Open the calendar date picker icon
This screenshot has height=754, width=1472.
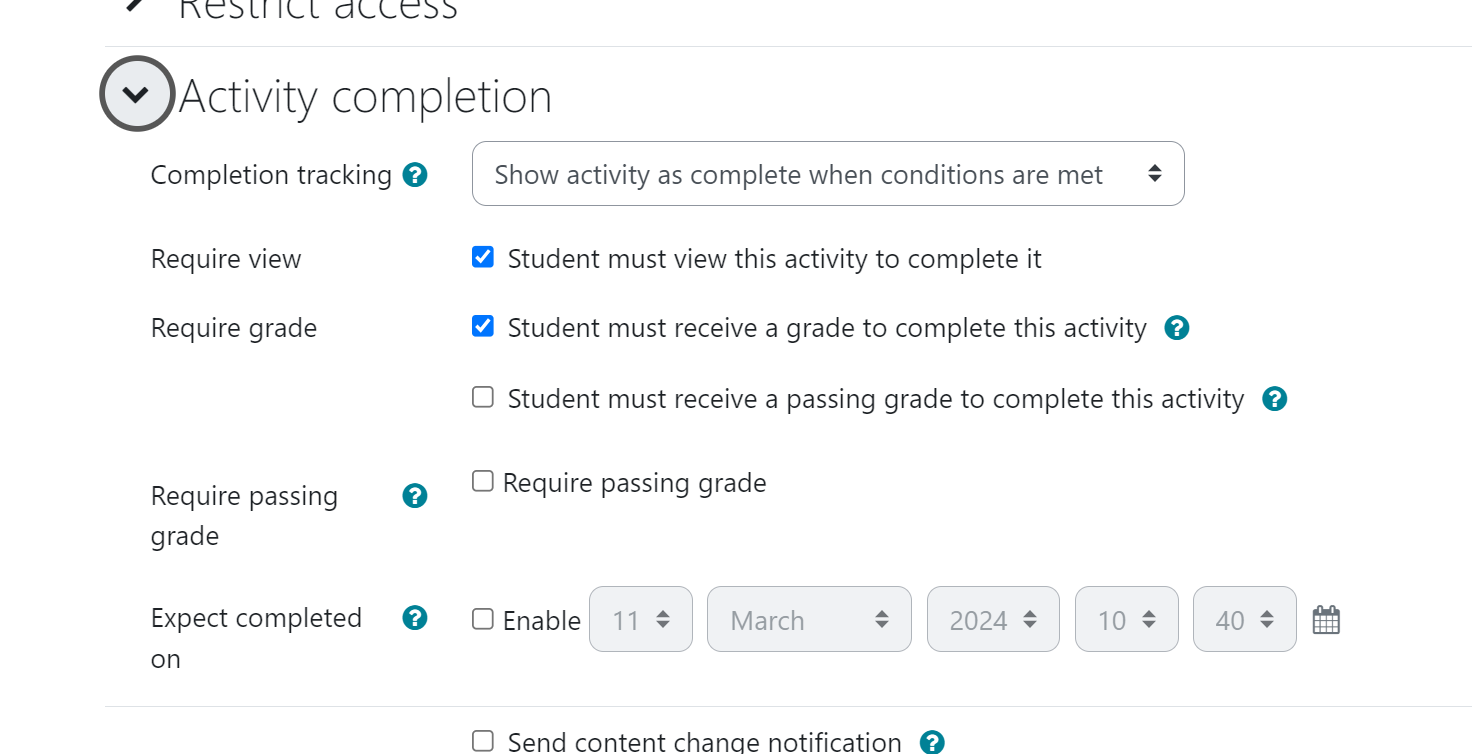coord(1326,620)
